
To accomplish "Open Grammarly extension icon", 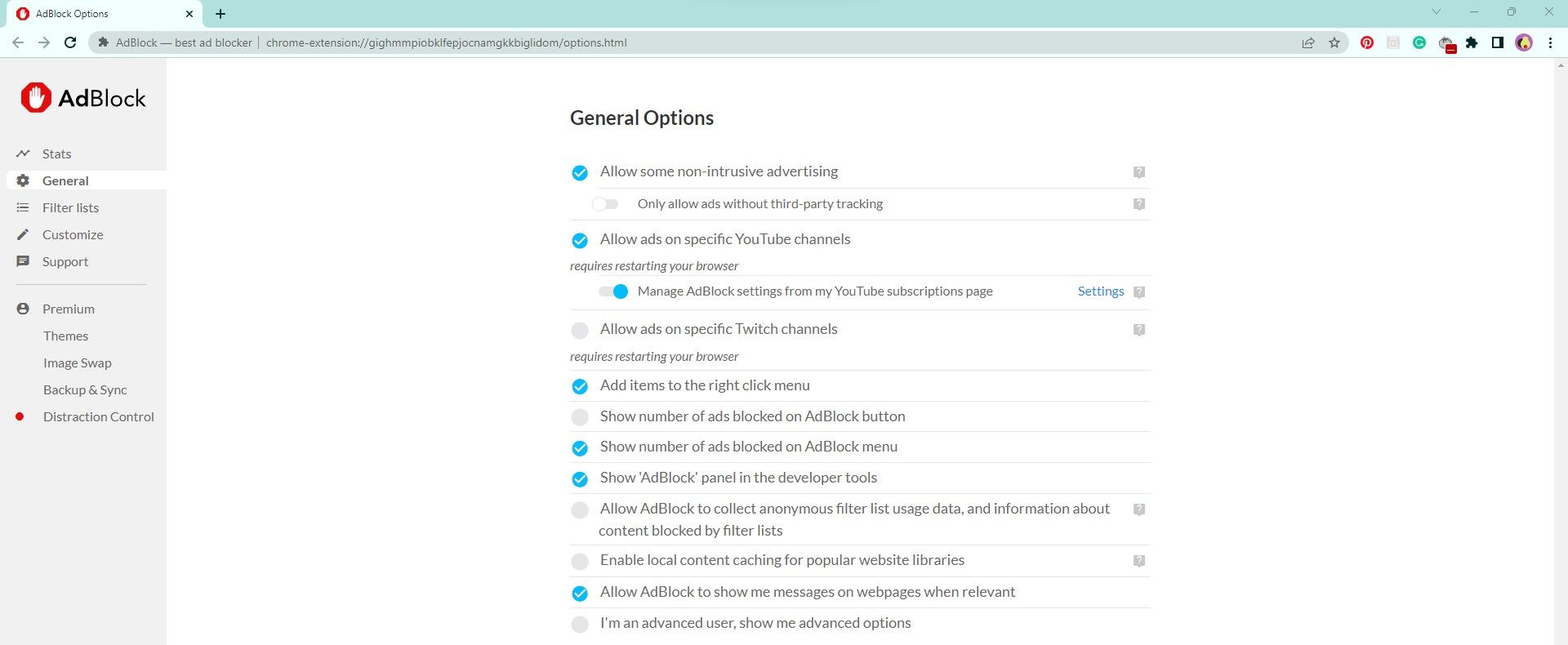I will (x=1419, y=42).
